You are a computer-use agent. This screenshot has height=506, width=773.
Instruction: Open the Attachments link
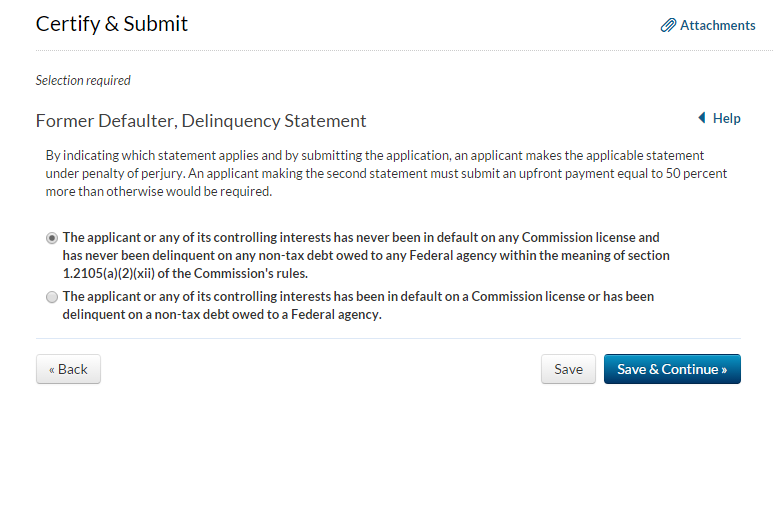[717, 25]
